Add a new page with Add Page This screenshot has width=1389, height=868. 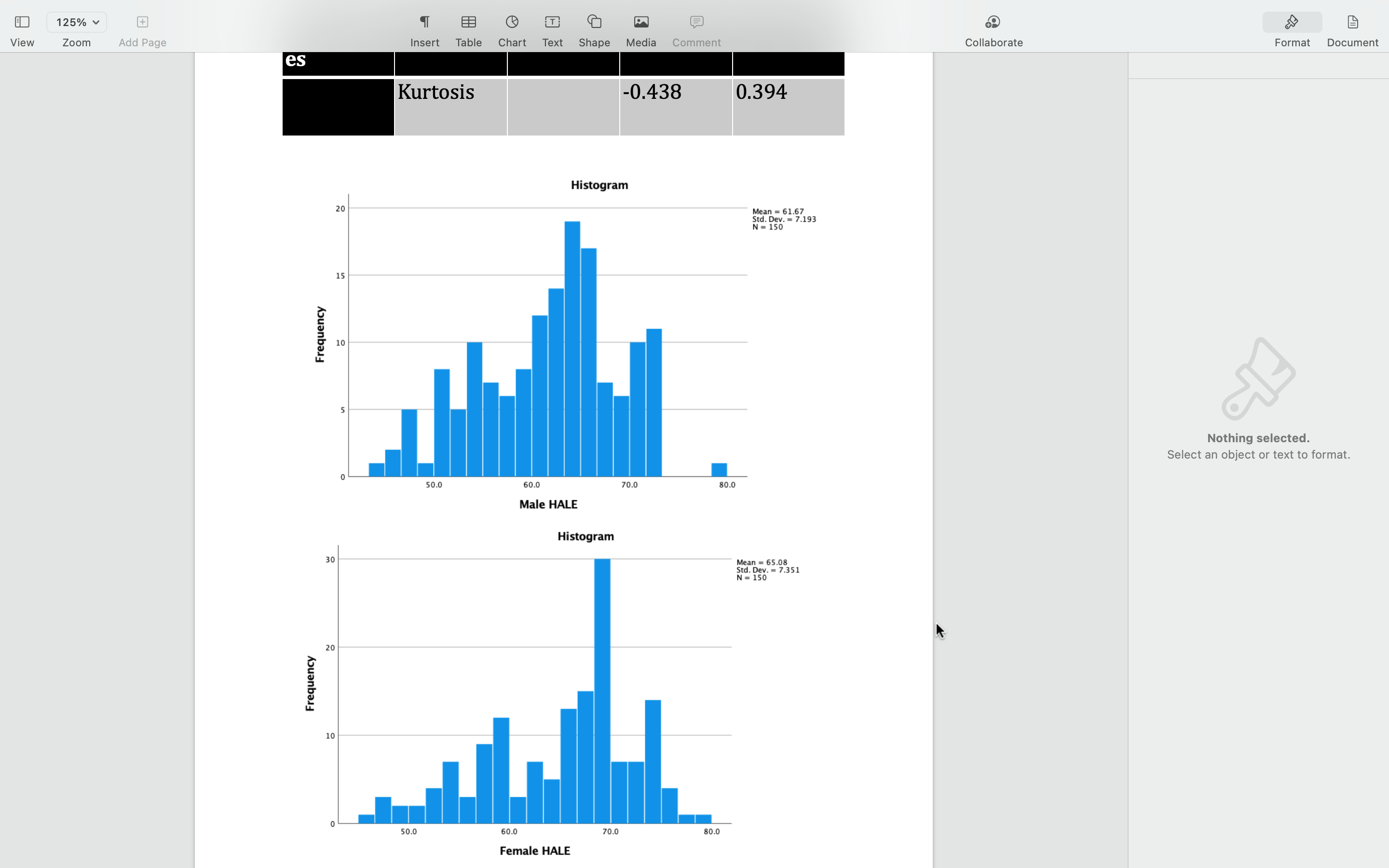click(141, 22)
